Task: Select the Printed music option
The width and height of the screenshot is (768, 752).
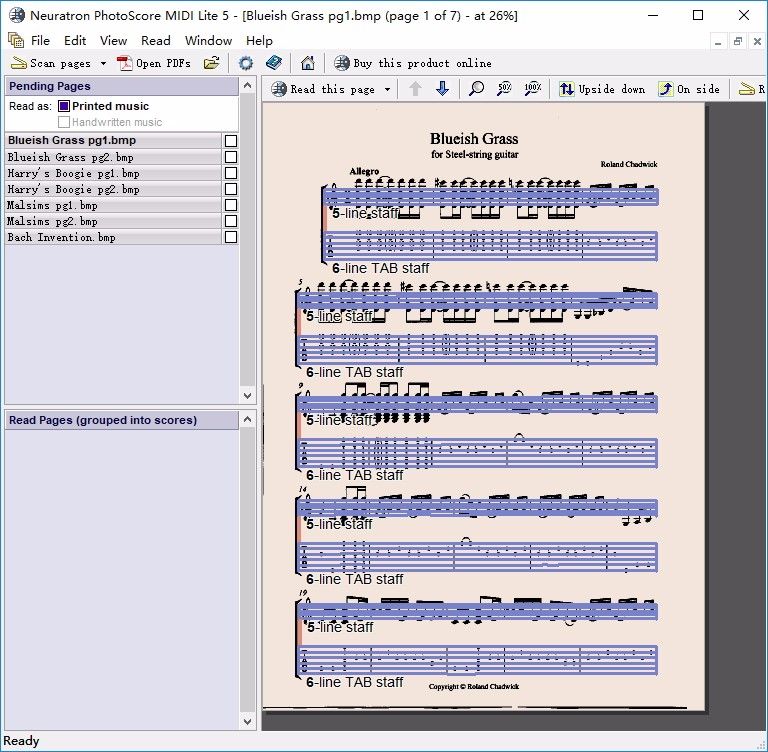Action: coord(64,106)
